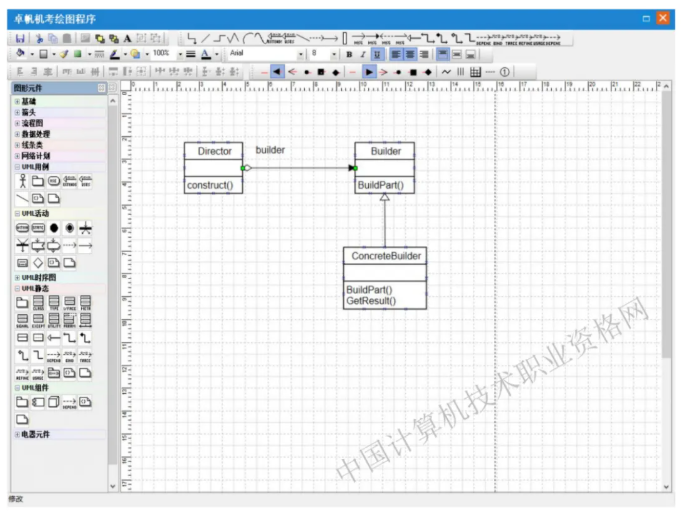Pick the decision diamond in UML活动
The width and height of the screenshot is (686, 519).
pos(38,262)
